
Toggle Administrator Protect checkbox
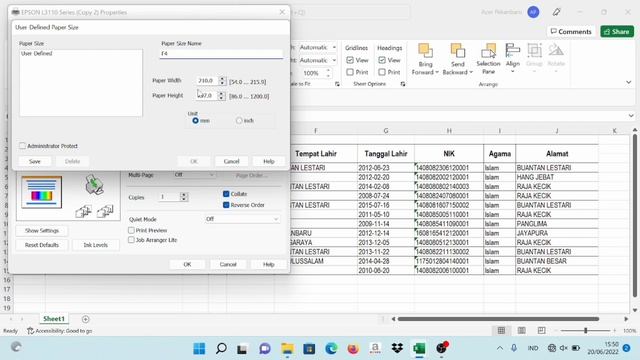[x=22, y=146]
